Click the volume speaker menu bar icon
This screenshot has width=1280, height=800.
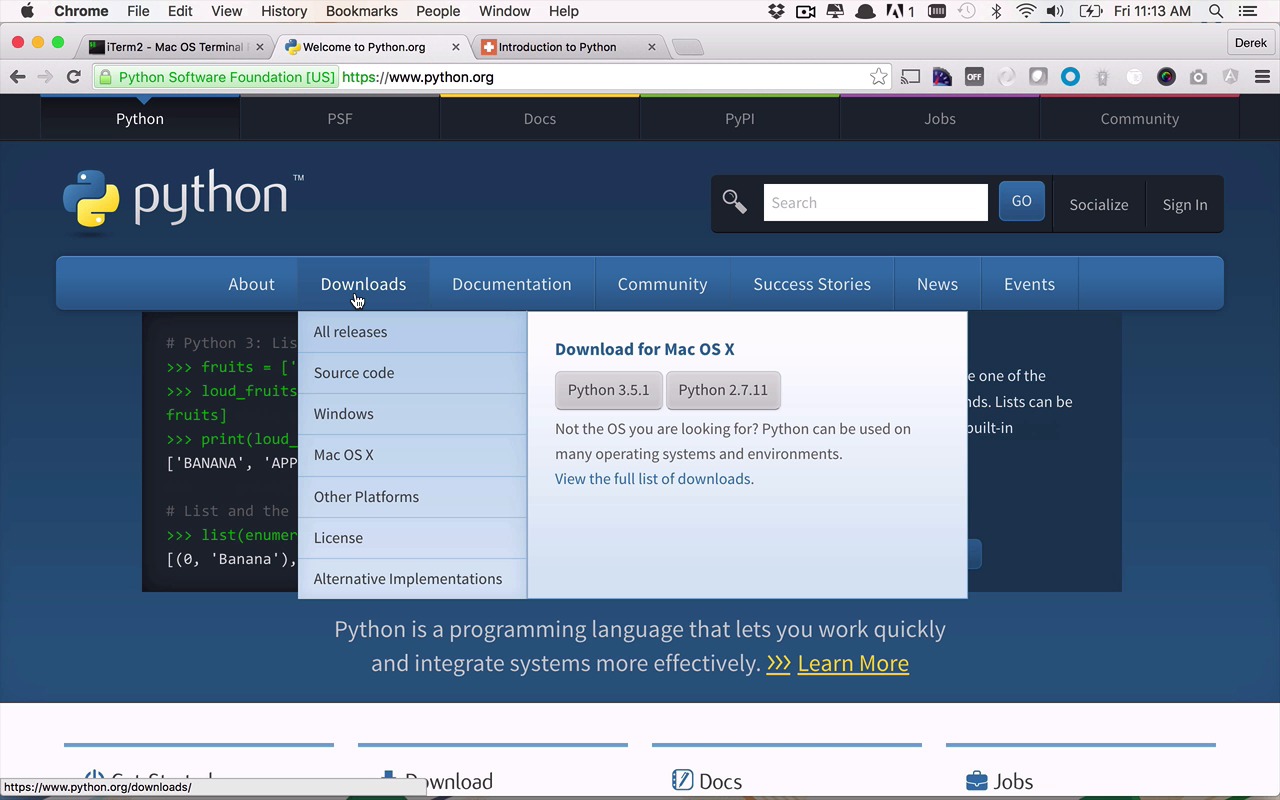(1055, 11)
